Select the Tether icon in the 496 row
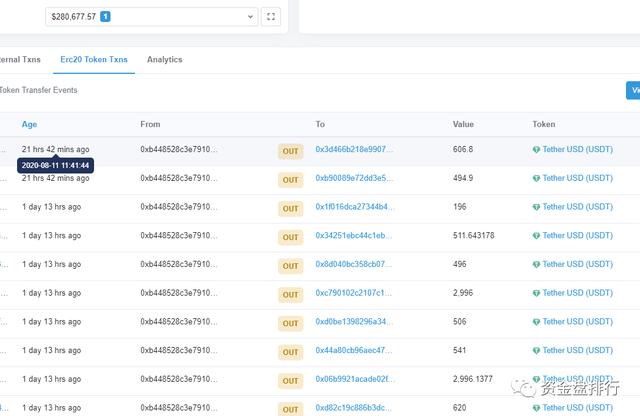This screenshot has width=640, height=416. pyautogui.click(x=536, y=265)
